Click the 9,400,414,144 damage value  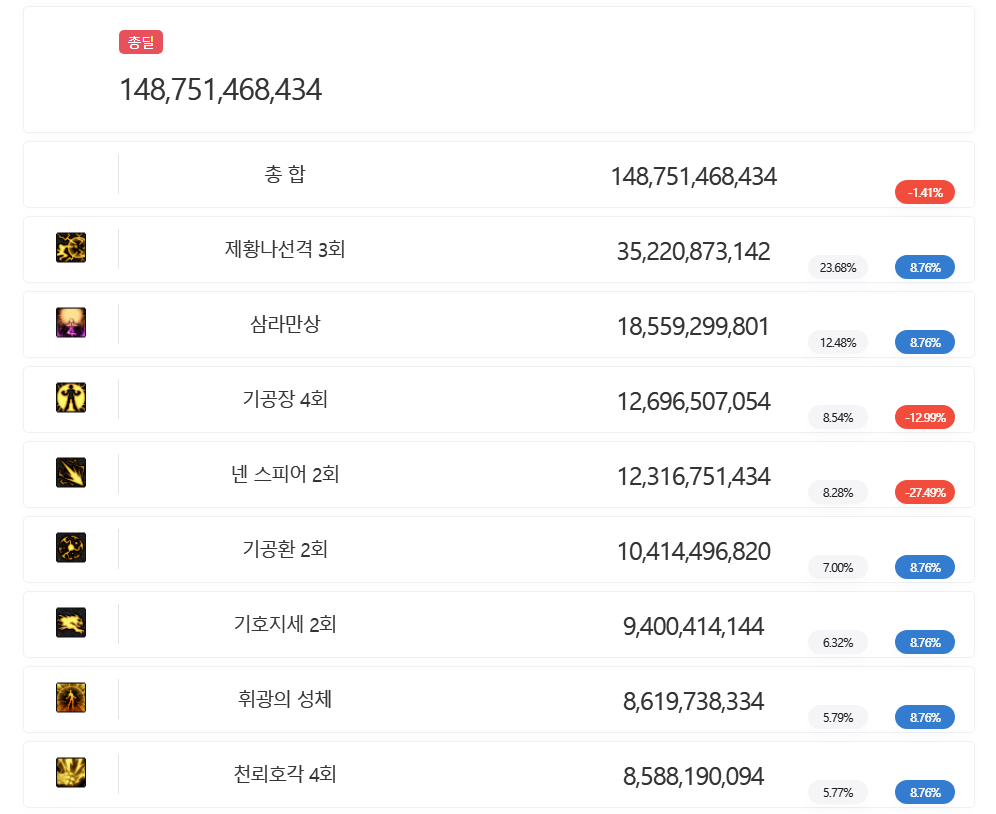tap(693, 627)
